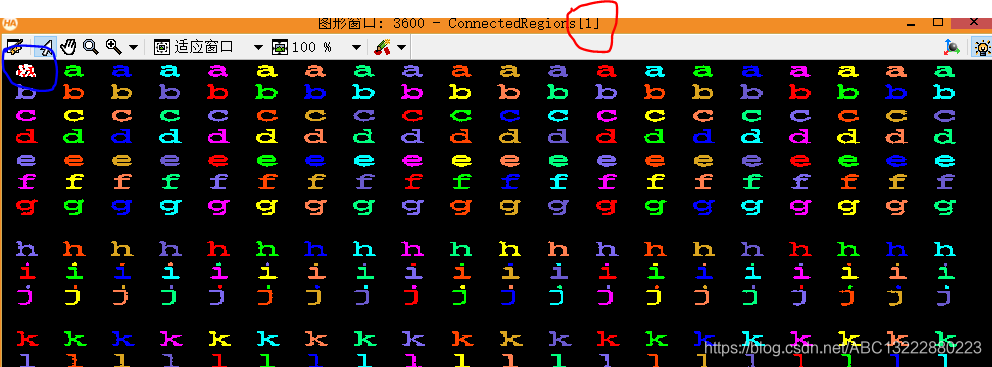Choose the hand move tool

tap(68, 47)
